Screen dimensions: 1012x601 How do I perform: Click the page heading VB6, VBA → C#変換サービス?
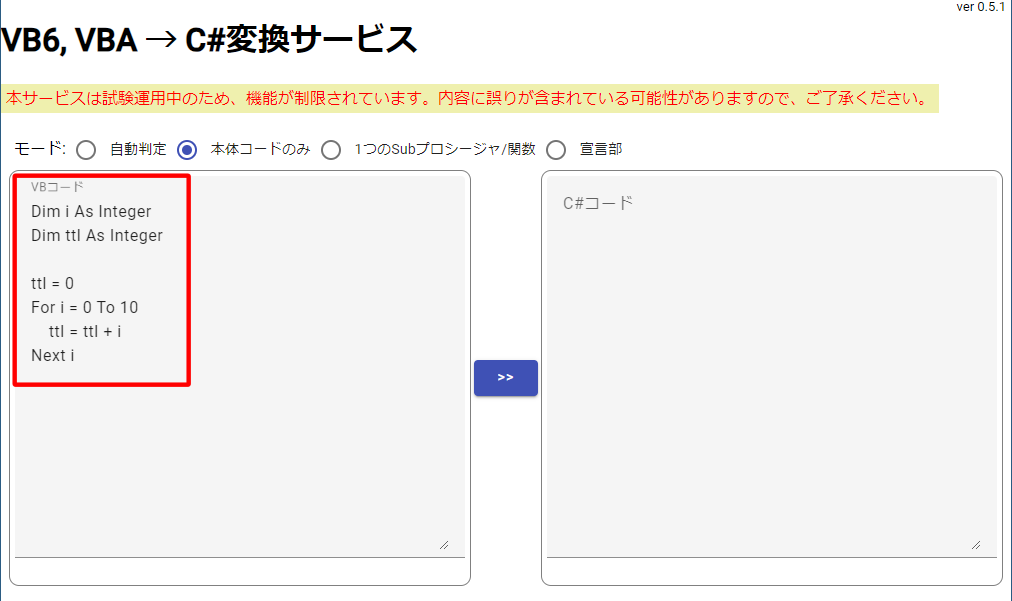tap(209, 40)
